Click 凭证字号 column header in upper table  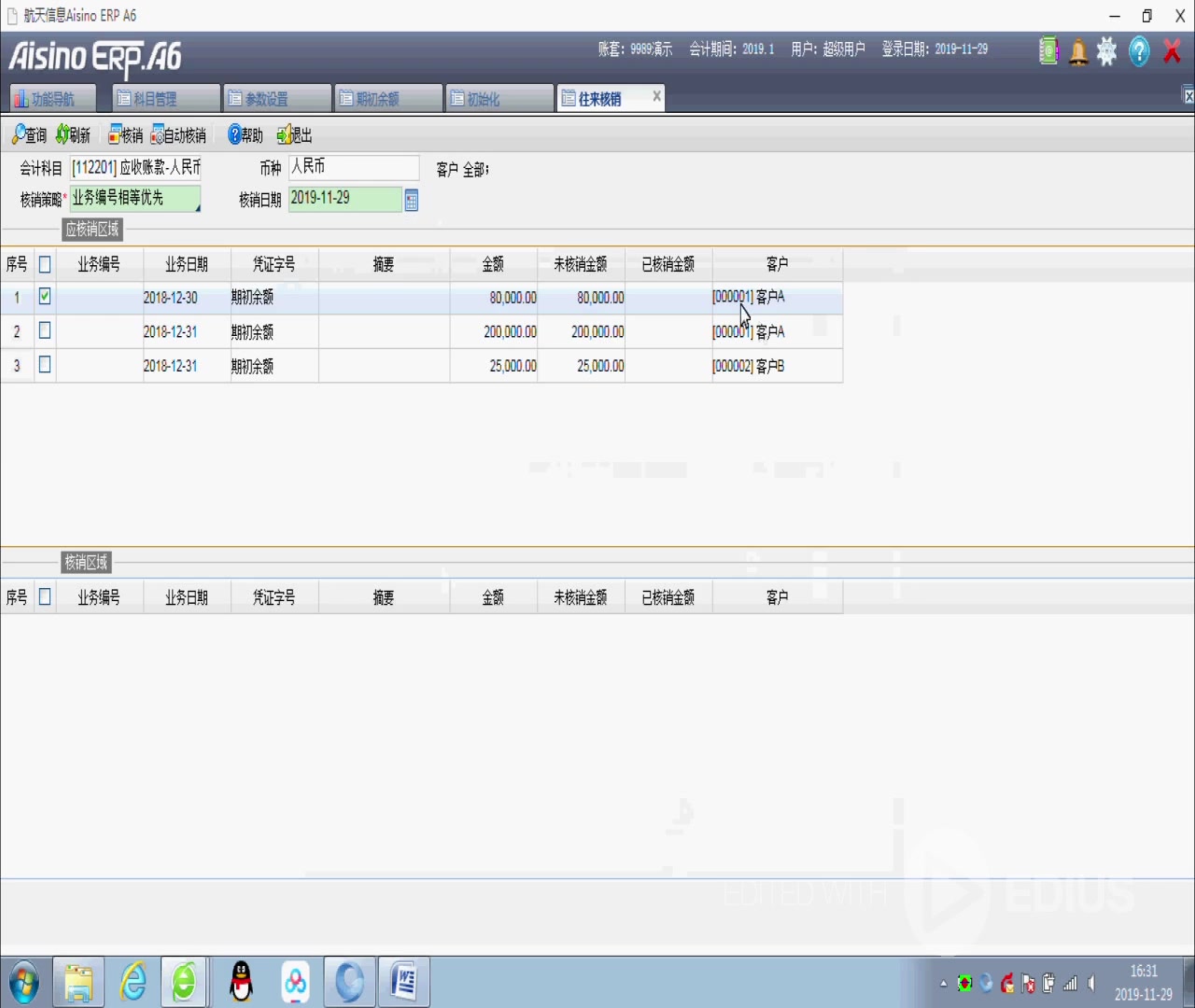pos(274,265)
